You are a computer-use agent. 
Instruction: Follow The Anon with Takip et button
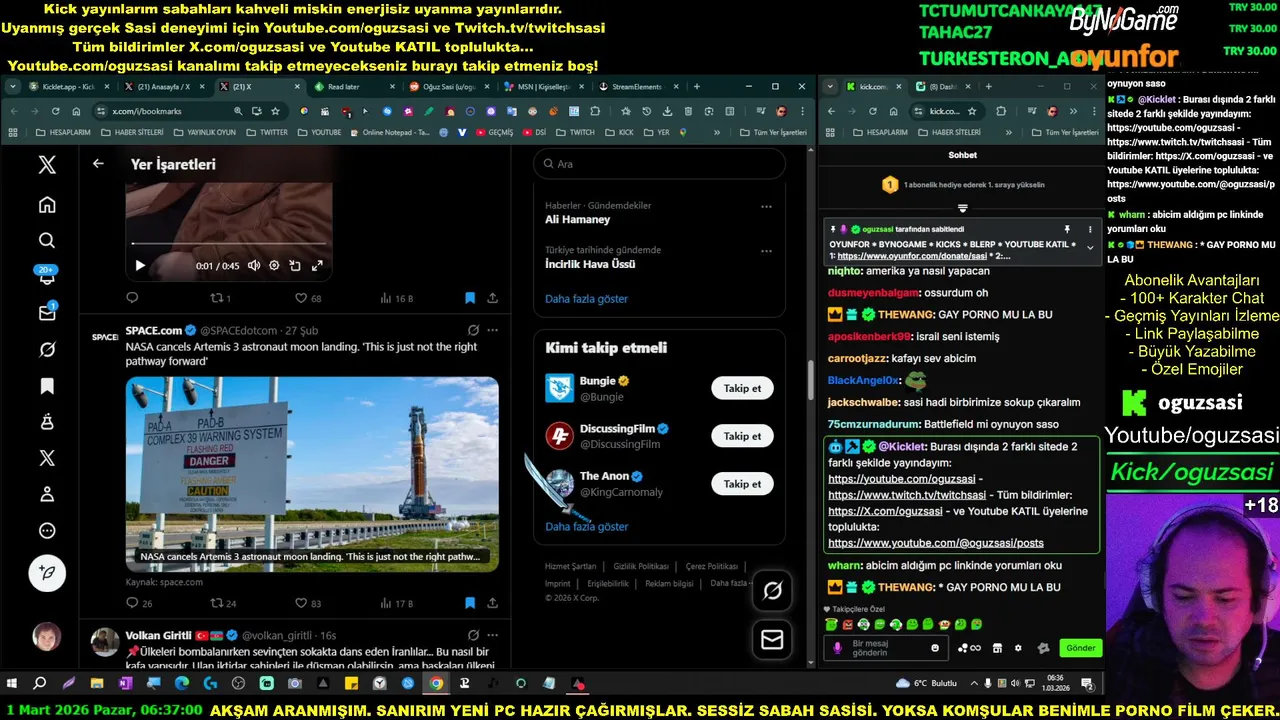(742, 484)
